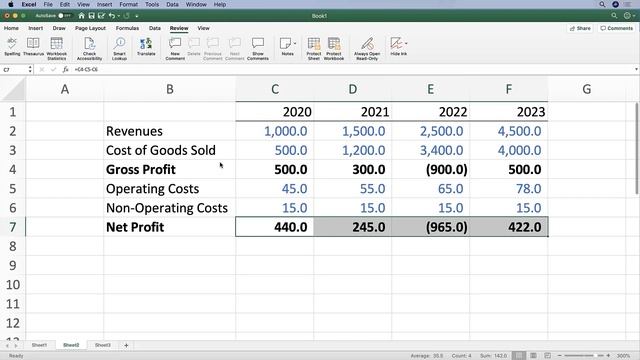
Task: Open the Thesaurus tool
Action: [33, 47]
